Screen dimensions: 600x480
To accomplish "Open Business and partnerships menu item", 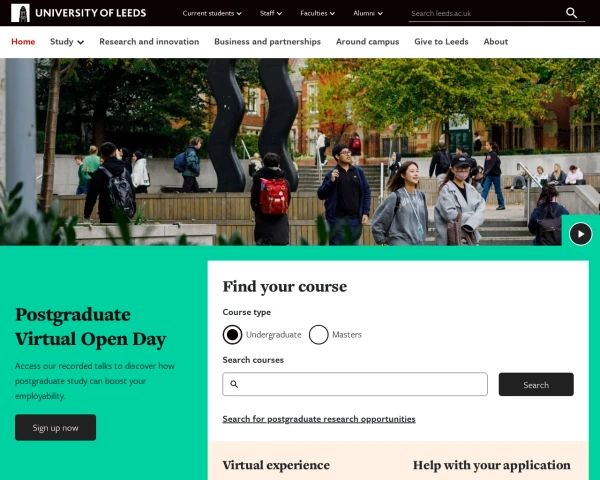I will coord(267,42).
